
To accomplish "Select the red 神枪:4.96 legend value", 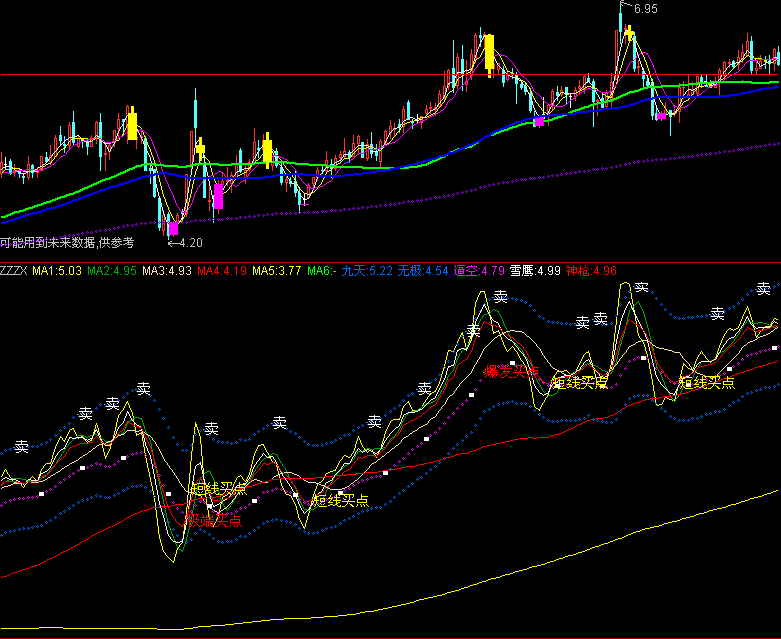I will click(591, 271).
